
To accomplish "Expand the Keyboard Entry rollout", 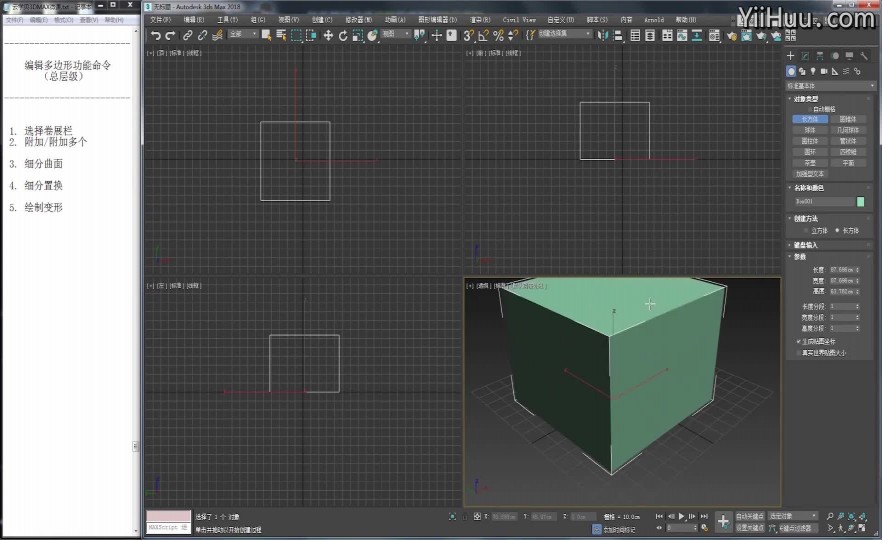I will coord(806,245).
